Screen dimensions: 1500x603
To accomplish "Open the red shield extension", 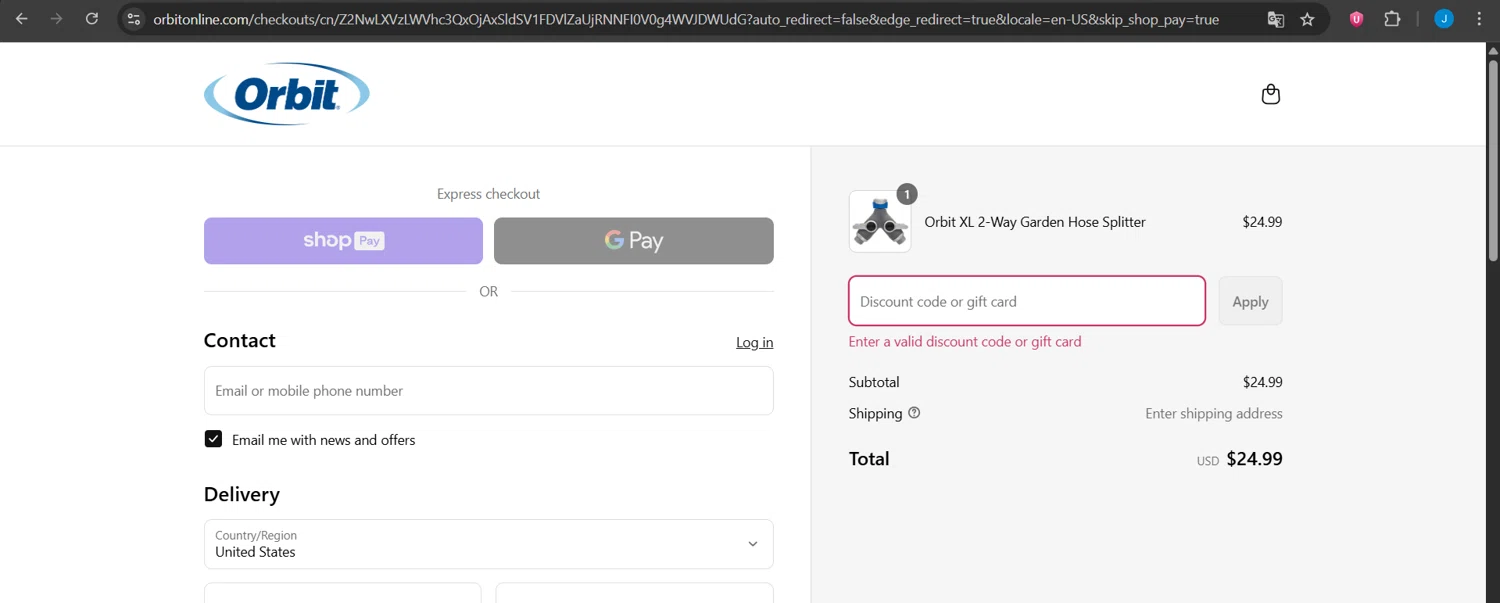I will coord(1356,19).
